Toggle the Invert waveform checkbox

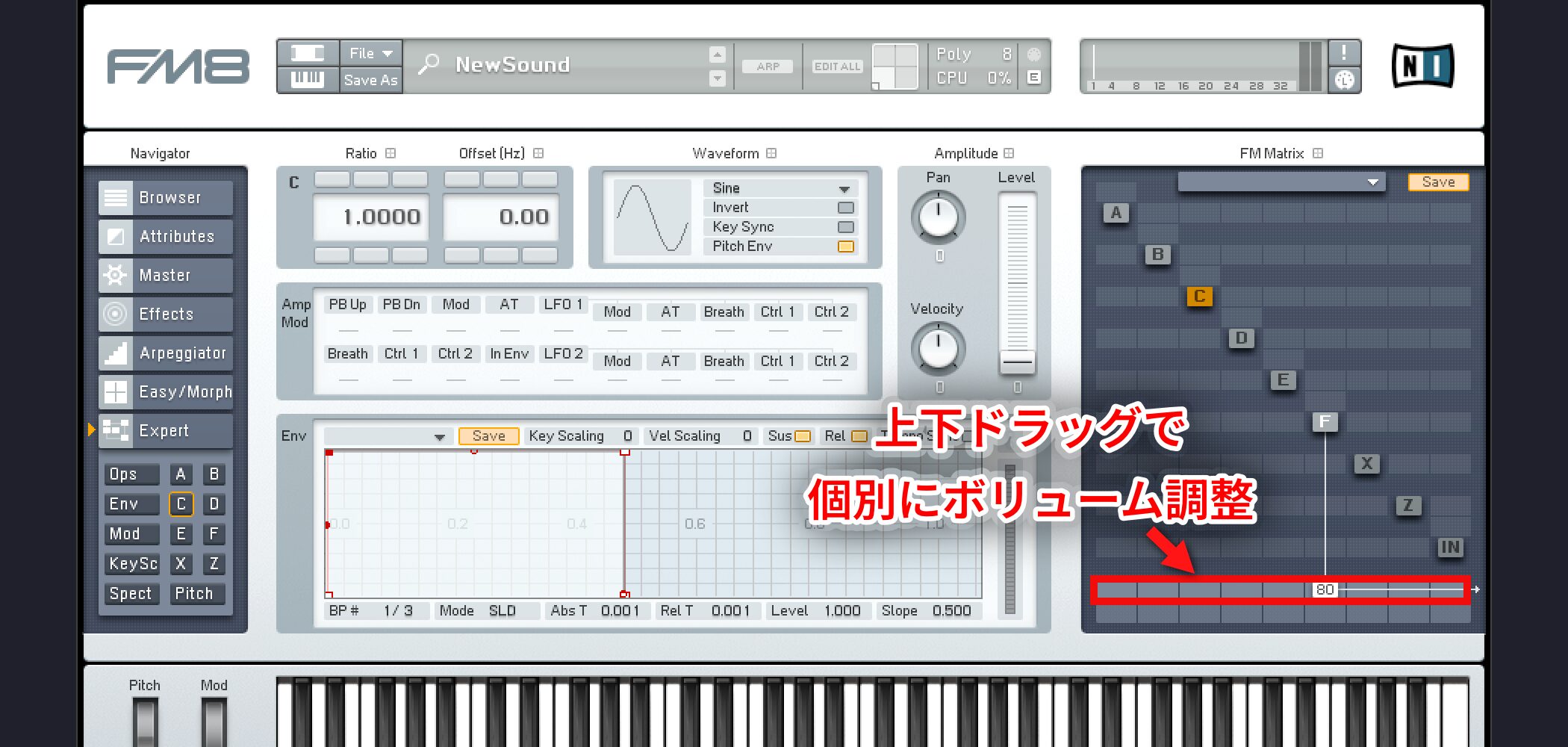pyautogui.click(x=845, y=208)
